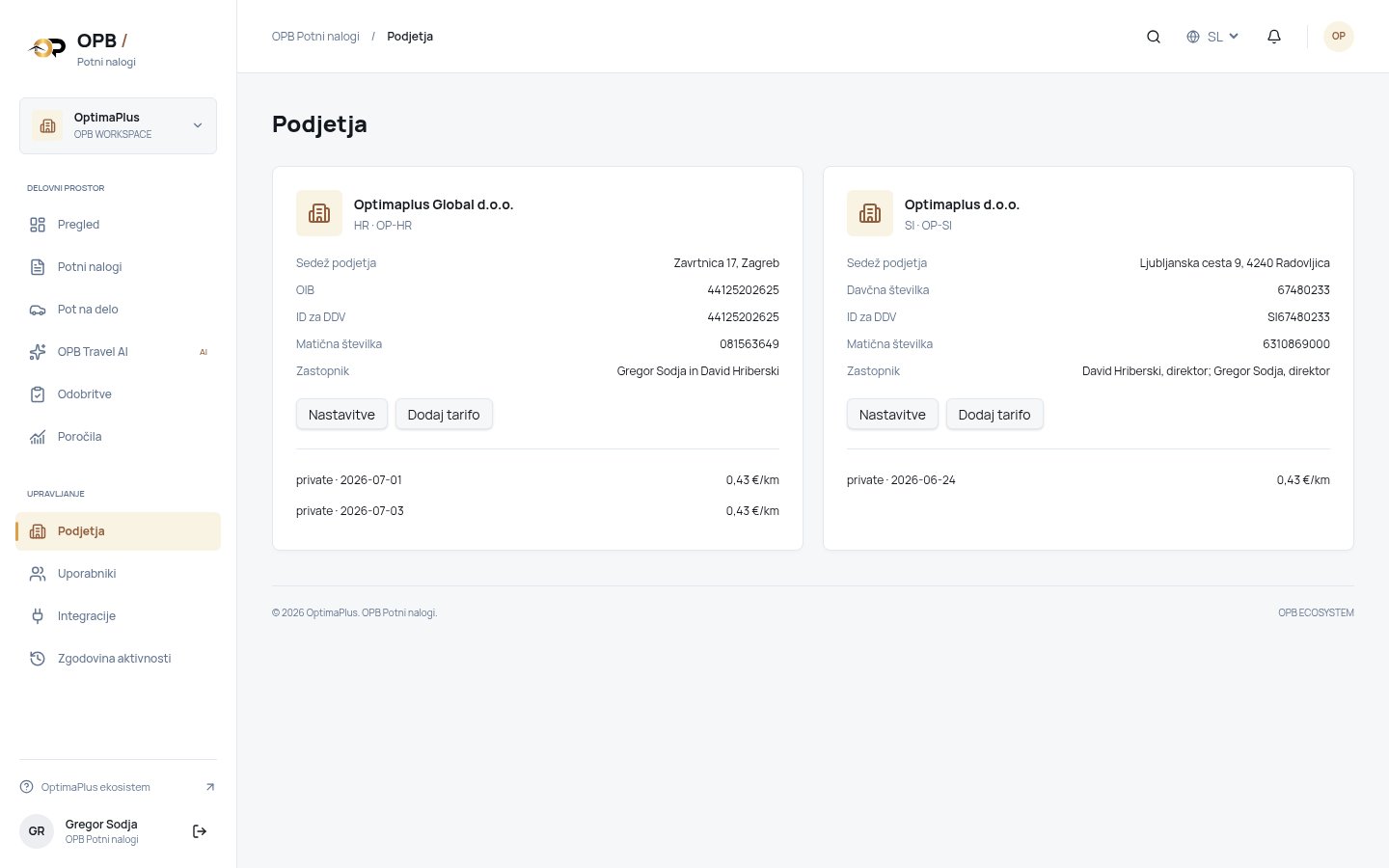Screen dimensions: 1389x868
Task: Open search with the magnifier icon
Action: (1154, 37)
